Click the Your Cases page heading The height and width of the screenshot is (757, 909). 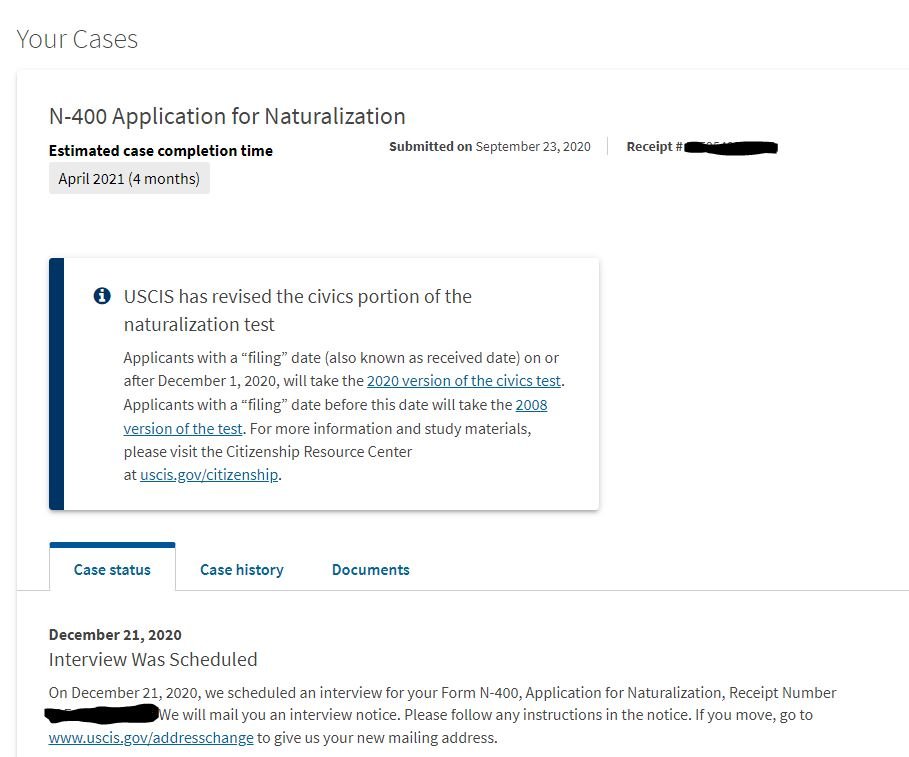(77, 39)
